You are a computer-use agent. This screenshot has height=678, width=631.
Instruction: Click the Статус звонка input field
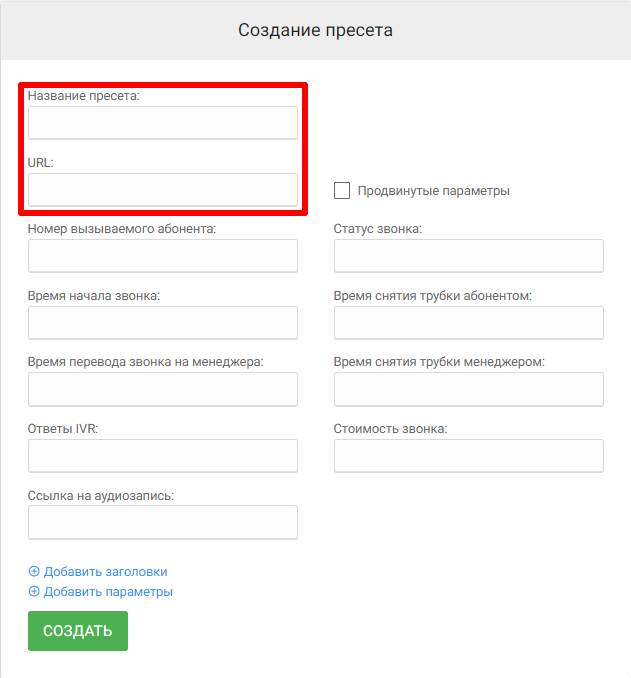point(469,256)
